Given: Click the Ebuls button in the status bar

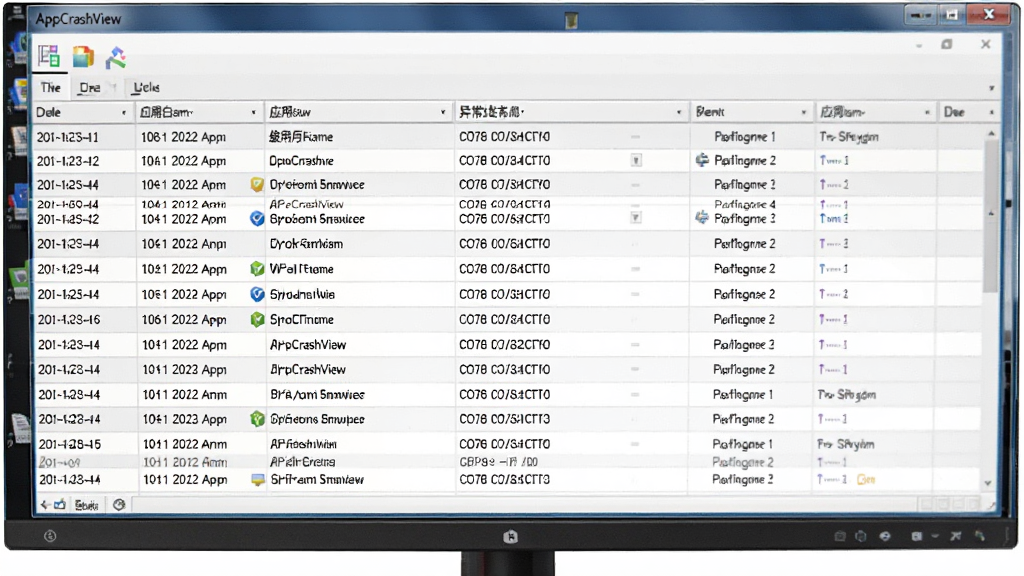Looking at the screenshot, I should pos(86,505).
